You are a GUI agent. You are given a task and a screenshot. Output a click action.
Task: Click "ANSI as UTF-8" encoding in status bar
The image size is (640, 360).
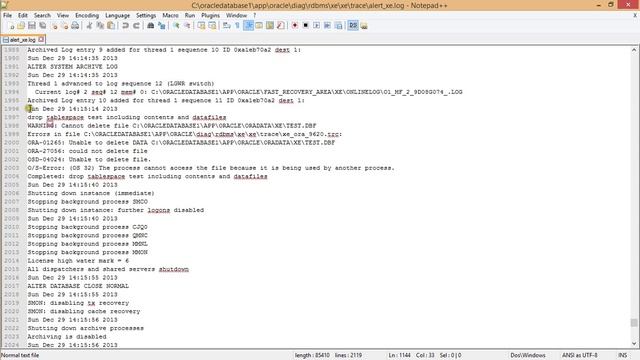click(x=580, y=356)
